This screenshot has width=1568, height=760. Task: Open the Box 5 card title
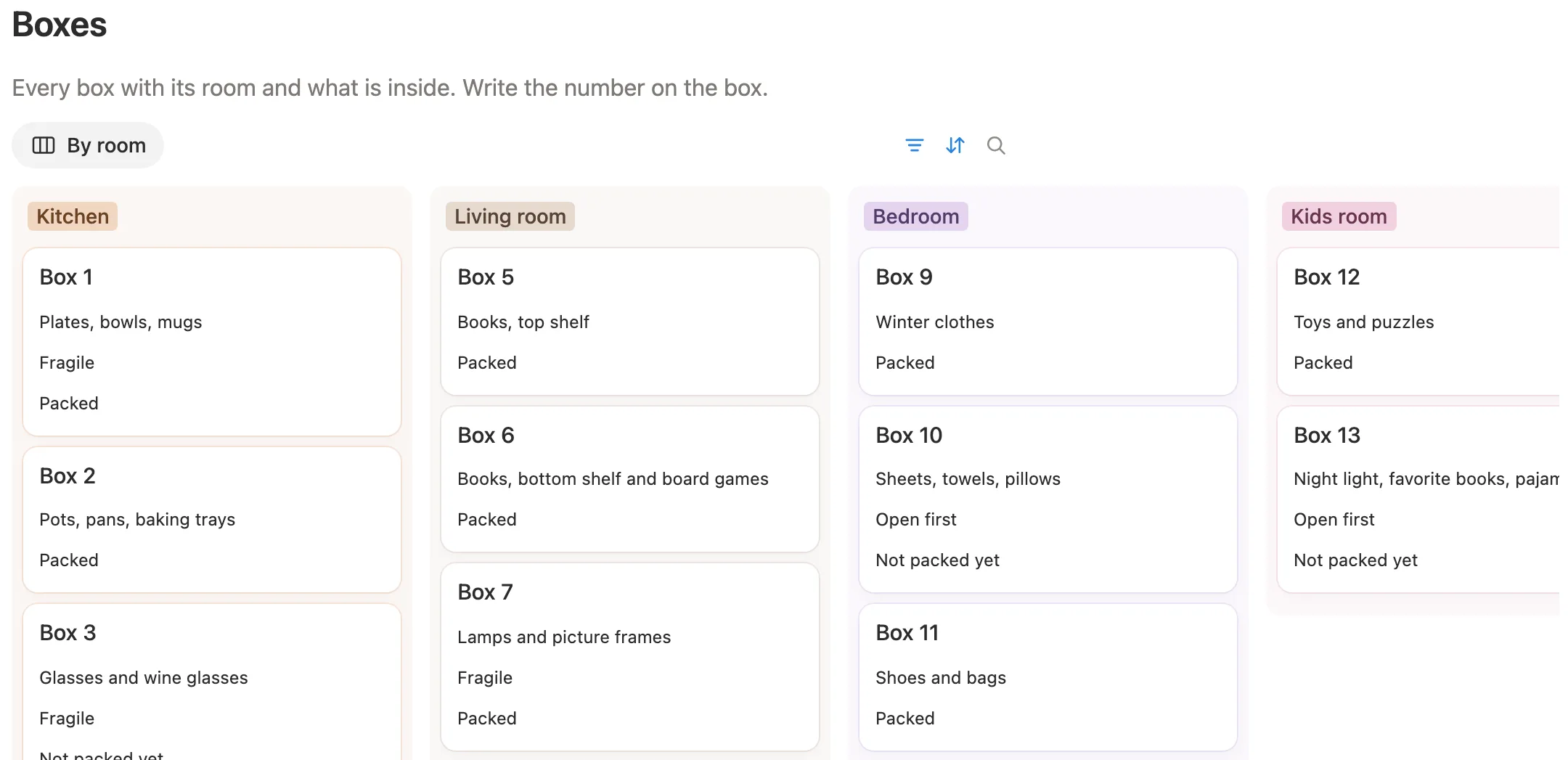486,277
